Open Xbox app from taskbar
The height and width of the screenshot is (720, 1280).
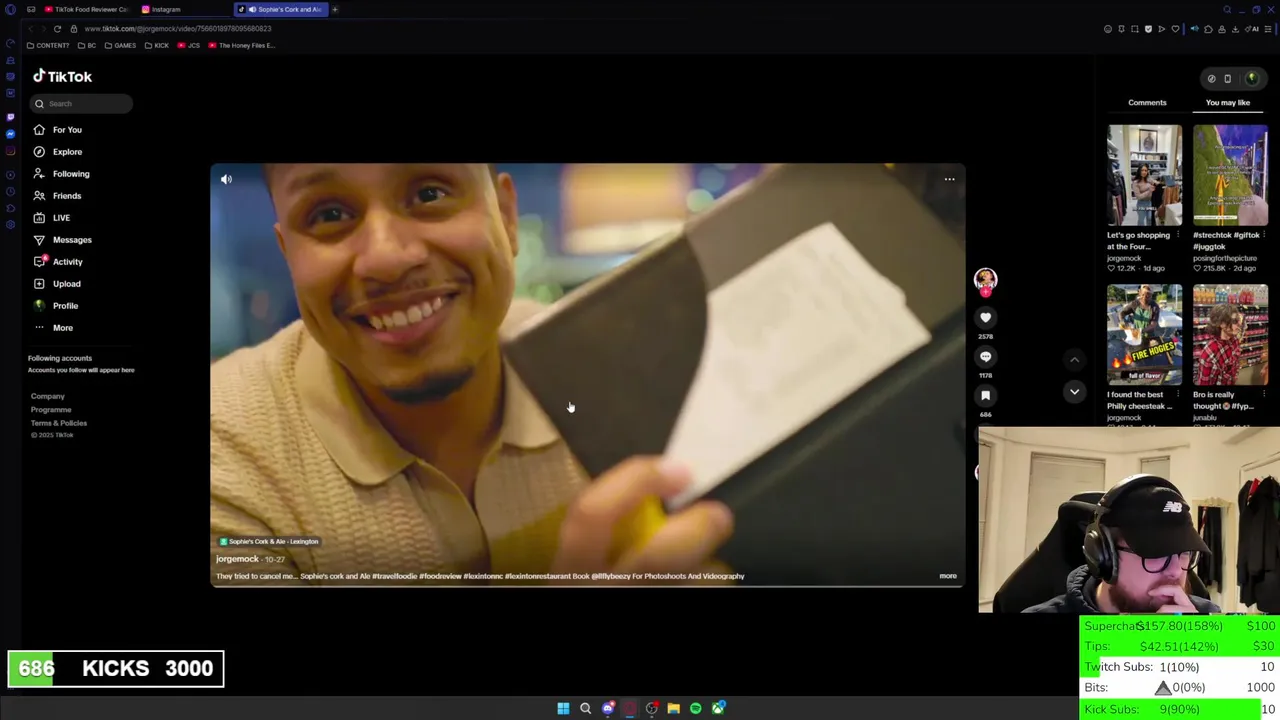pyautogui.click(x=717, y=708)
